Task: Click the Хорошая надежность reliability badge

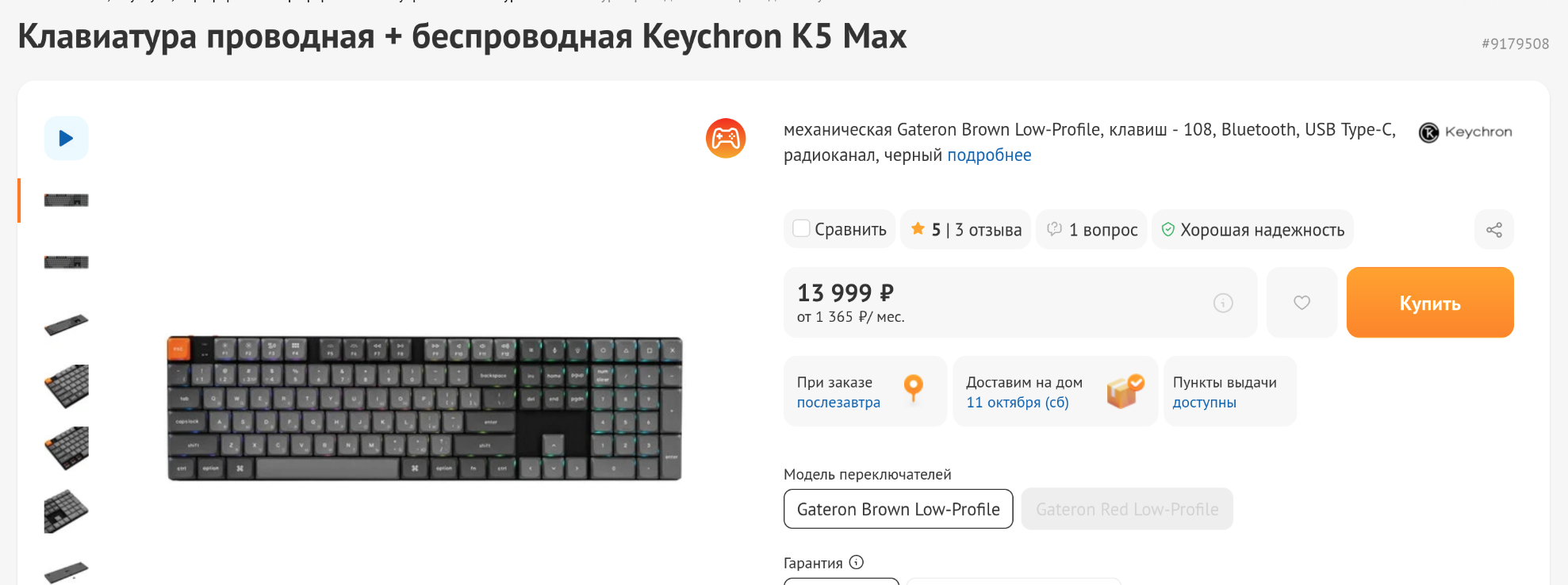Action: coord(1252,230)
